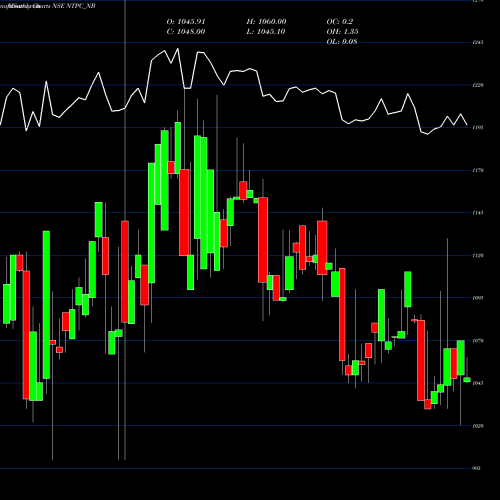Click the 1095 price axis label
Image resolution: width=500 pixels, height=500 pixels.
(x=478, y=298)
